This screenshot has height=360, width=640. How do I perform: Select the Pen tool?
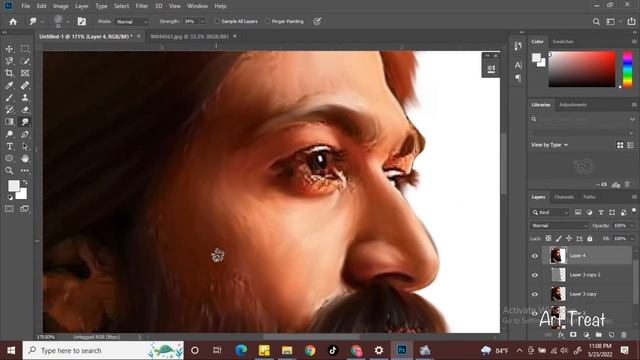point(25,134)
